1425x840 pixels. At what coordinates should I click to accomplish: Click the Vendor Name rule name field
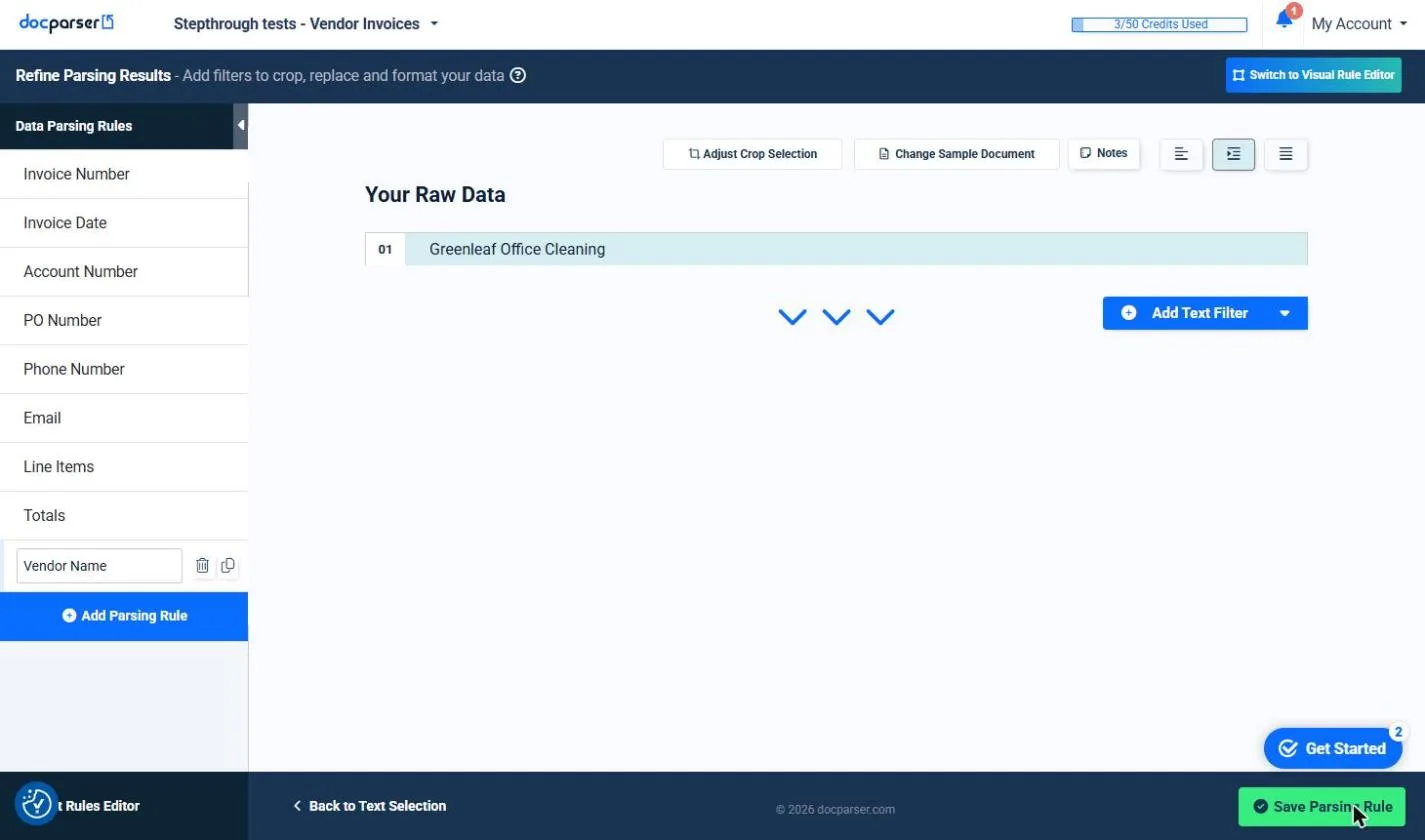pos(99,566)
